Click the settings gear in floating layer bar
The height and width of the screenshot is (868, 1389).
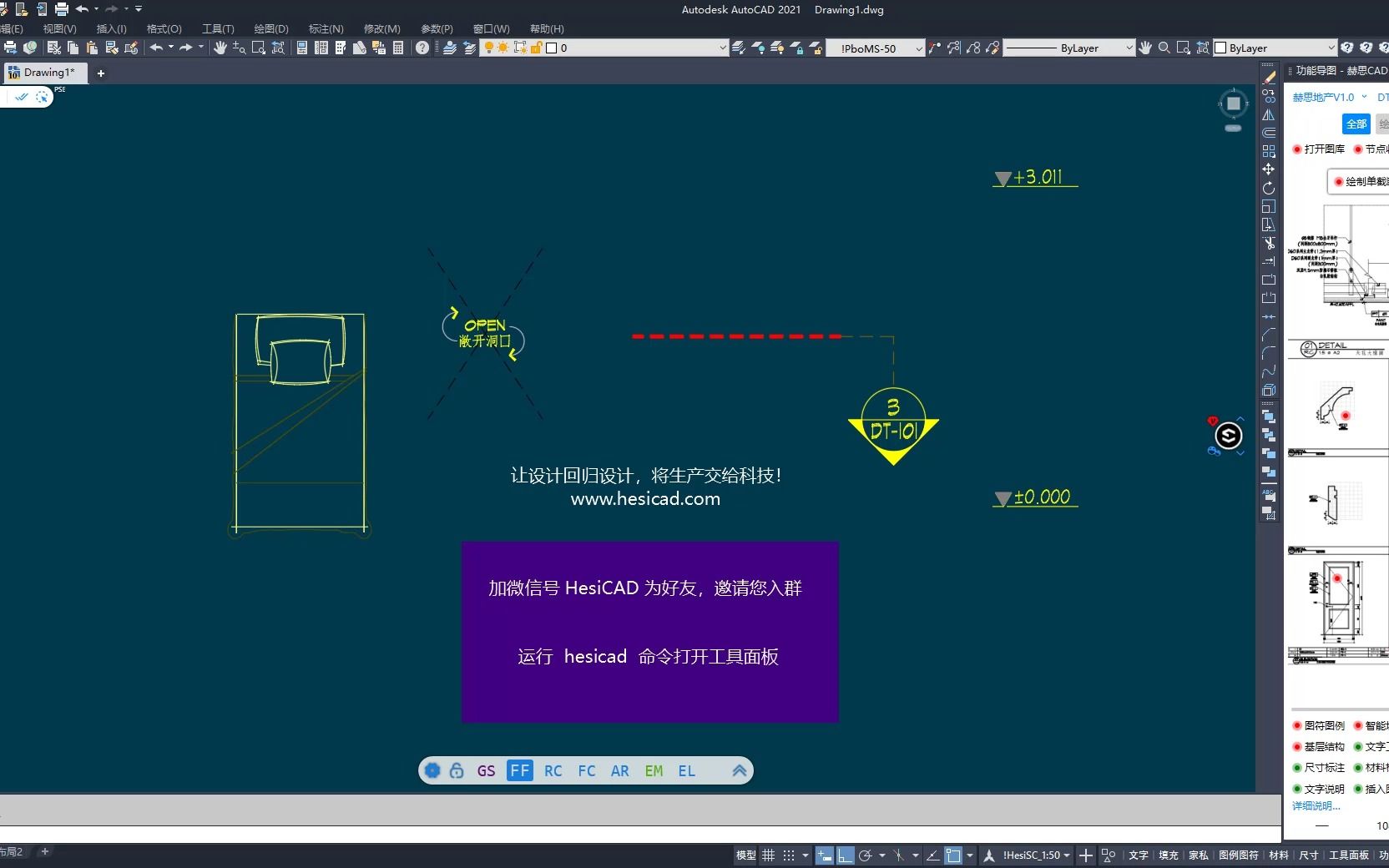pyautogui.click(x=432, y=770)
